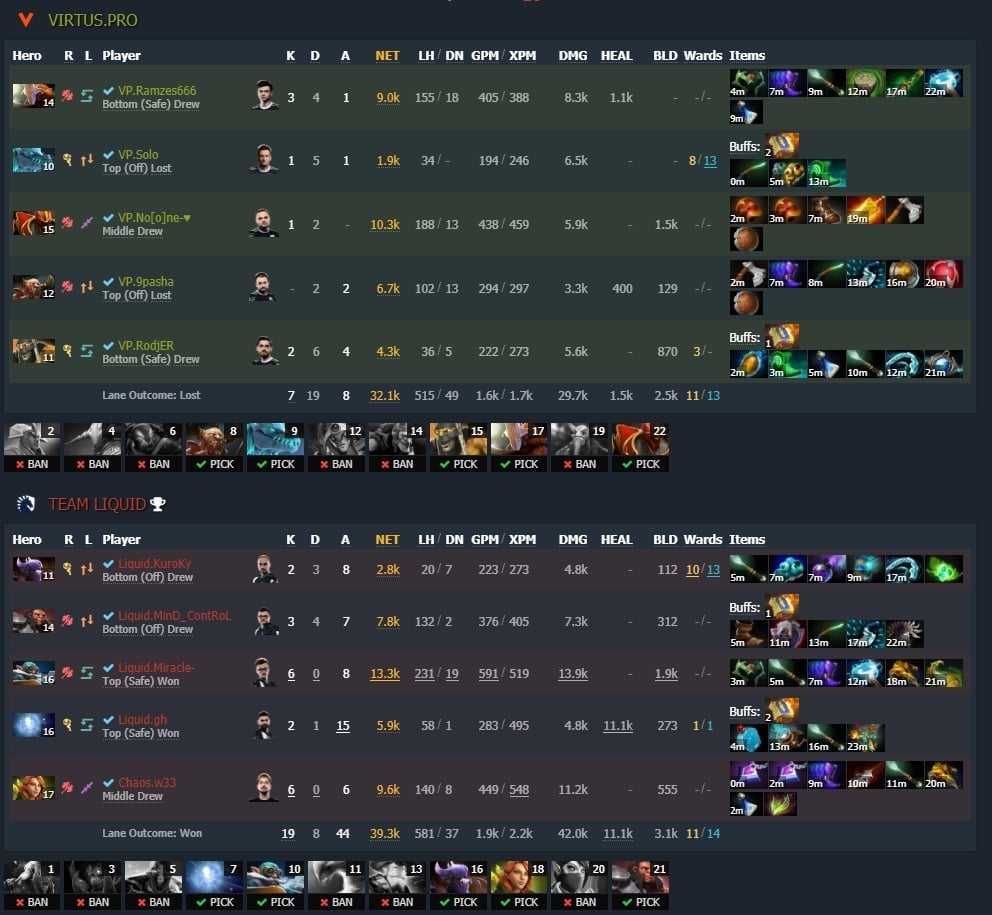Click the verified checkmark beside VP.Solo
Viewport: 992px width, 915px height.
(x=109, y=154)
